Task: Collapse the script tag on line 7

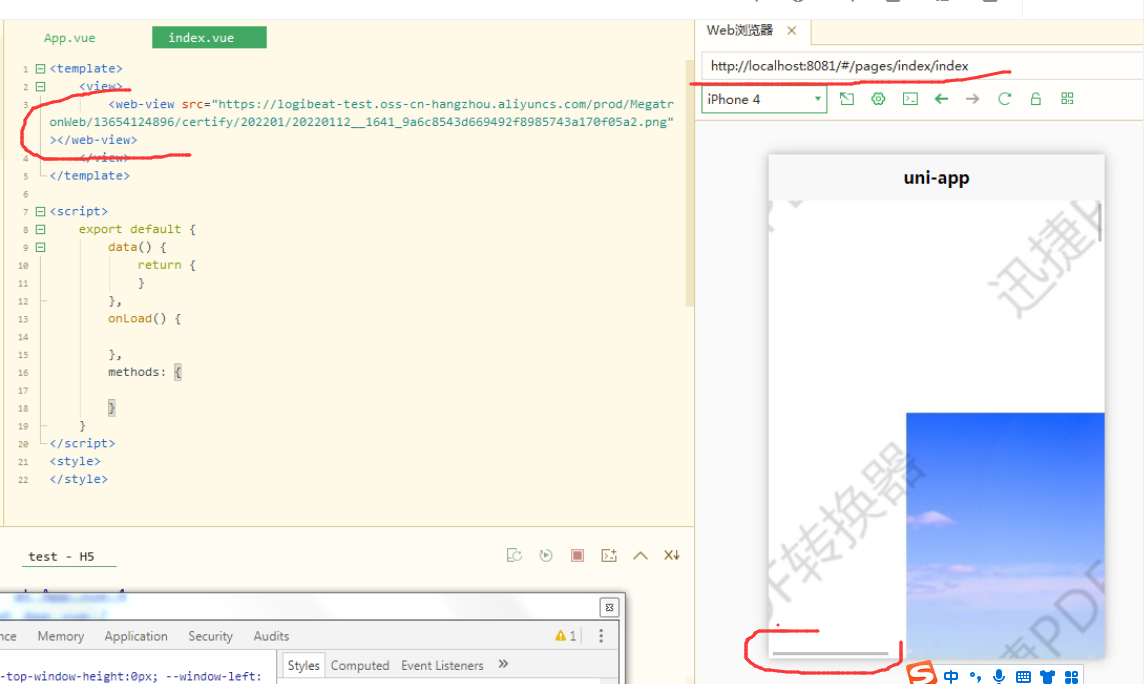Action: [x=41, y=211]
